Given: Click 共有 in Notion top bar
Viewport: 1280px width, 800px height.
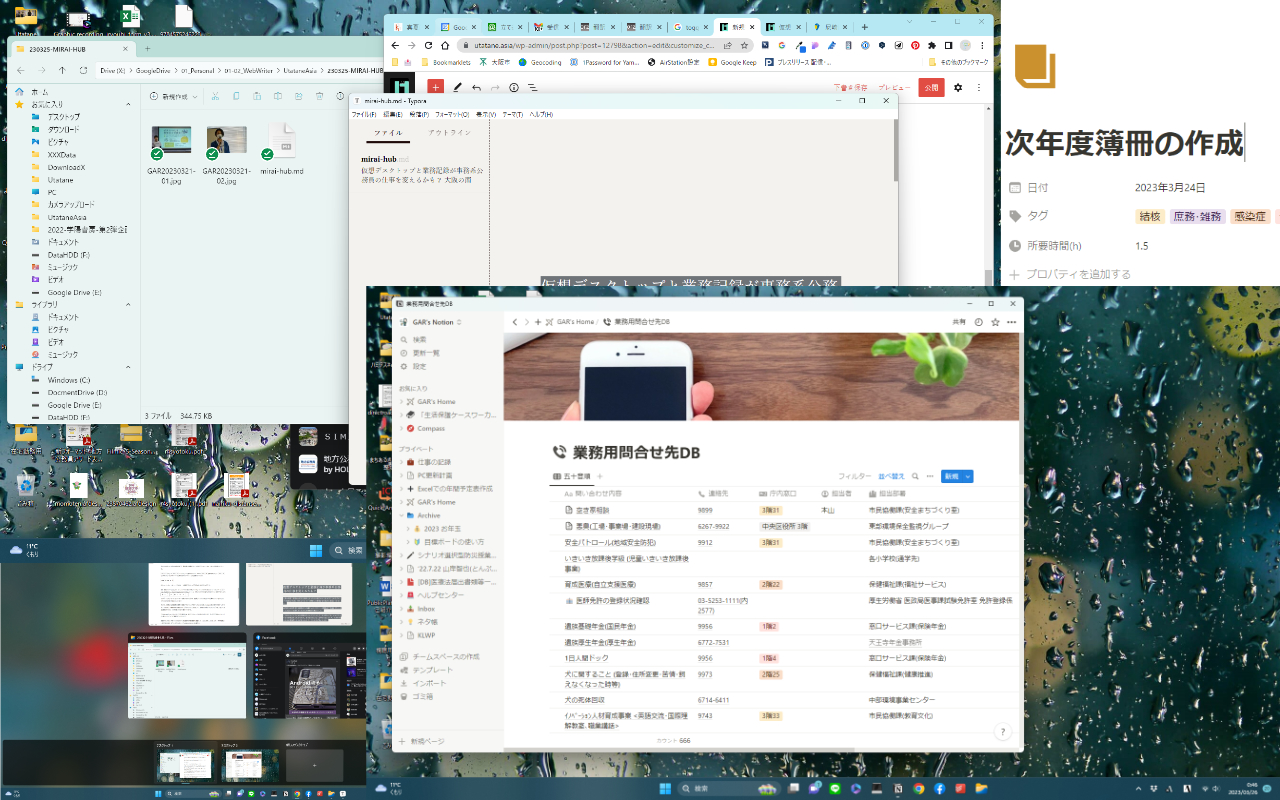Looking at the screenshot, I should [x=959, y=322].
